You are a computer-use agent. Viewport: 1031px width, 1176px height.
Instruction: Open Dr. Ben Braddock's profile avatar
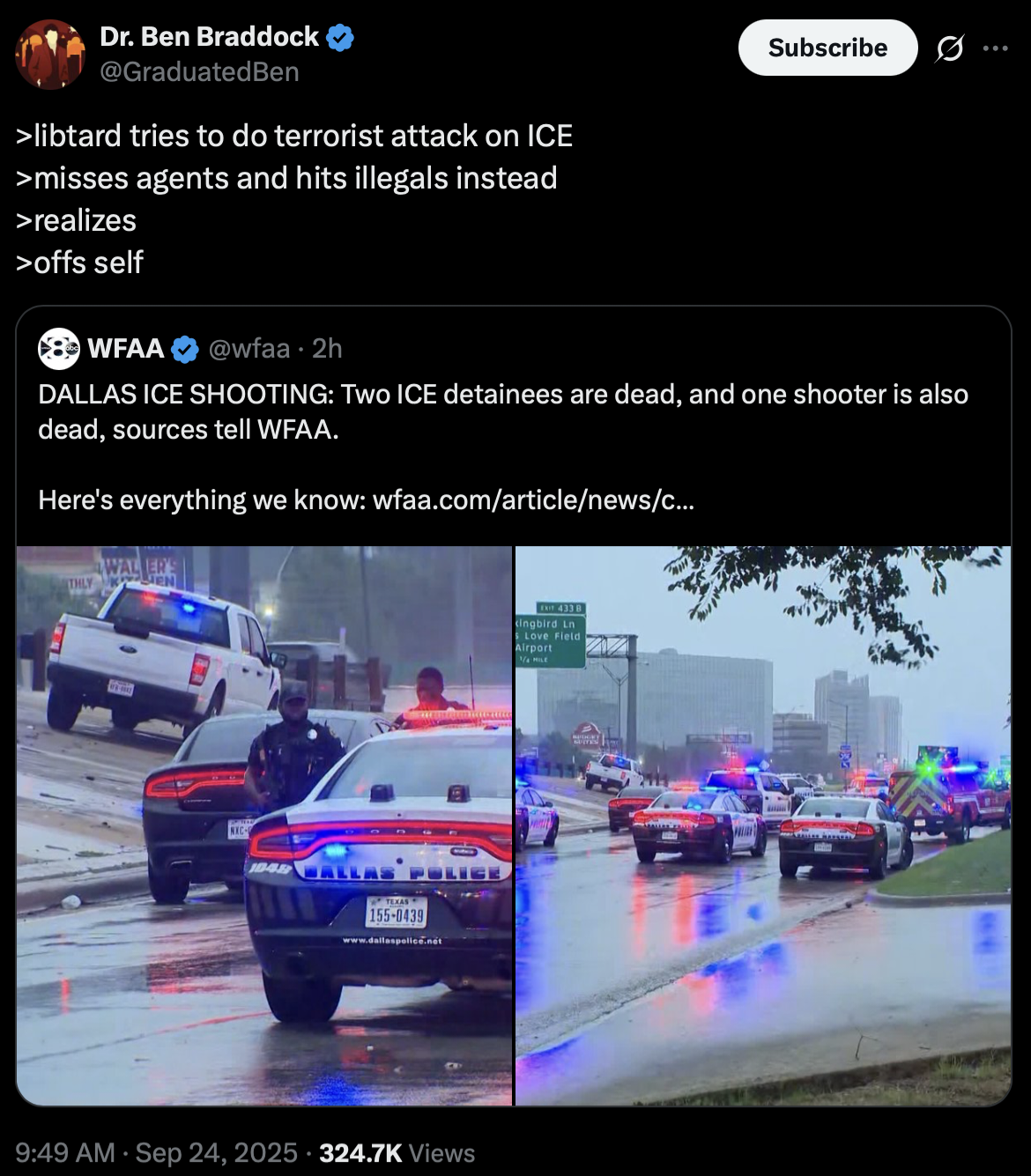tap(50, 55)
